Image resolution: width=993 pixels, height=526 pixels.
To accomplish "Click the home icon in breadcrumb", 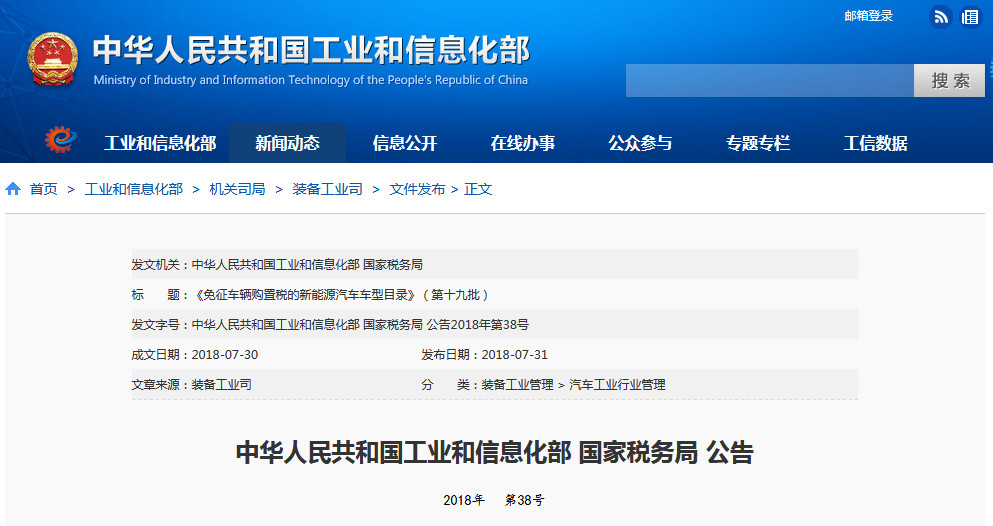I will pyautogui.click(x=13, y=189).
